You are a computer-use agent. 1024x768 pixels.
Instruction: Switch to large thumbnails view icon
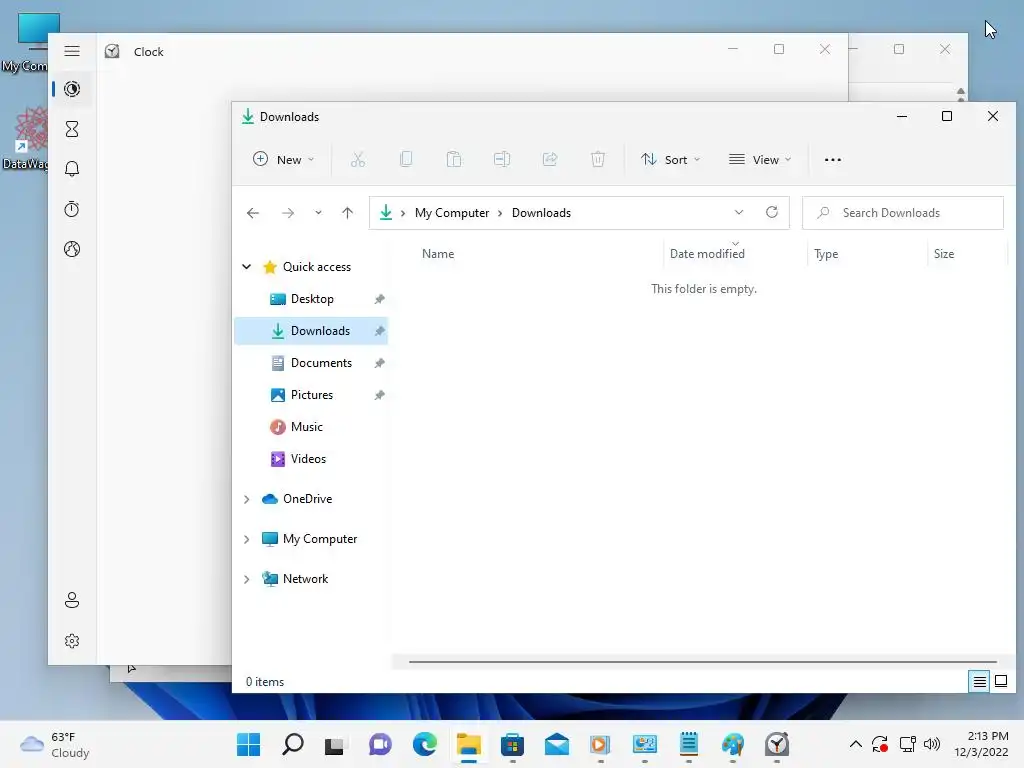click(1001, 682)
